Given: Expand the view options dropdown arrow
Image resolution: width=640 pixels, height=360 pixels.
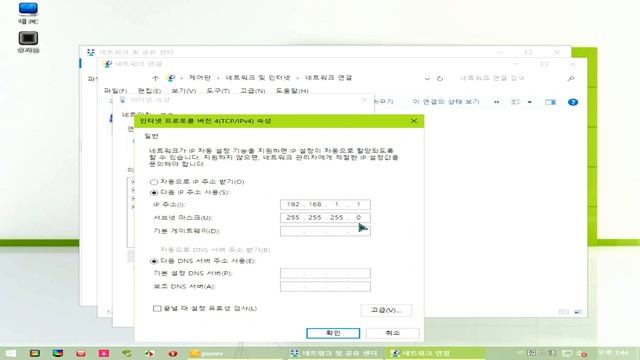Looking at the screenshot, I should pyautogui.click(x=529, y=102).
